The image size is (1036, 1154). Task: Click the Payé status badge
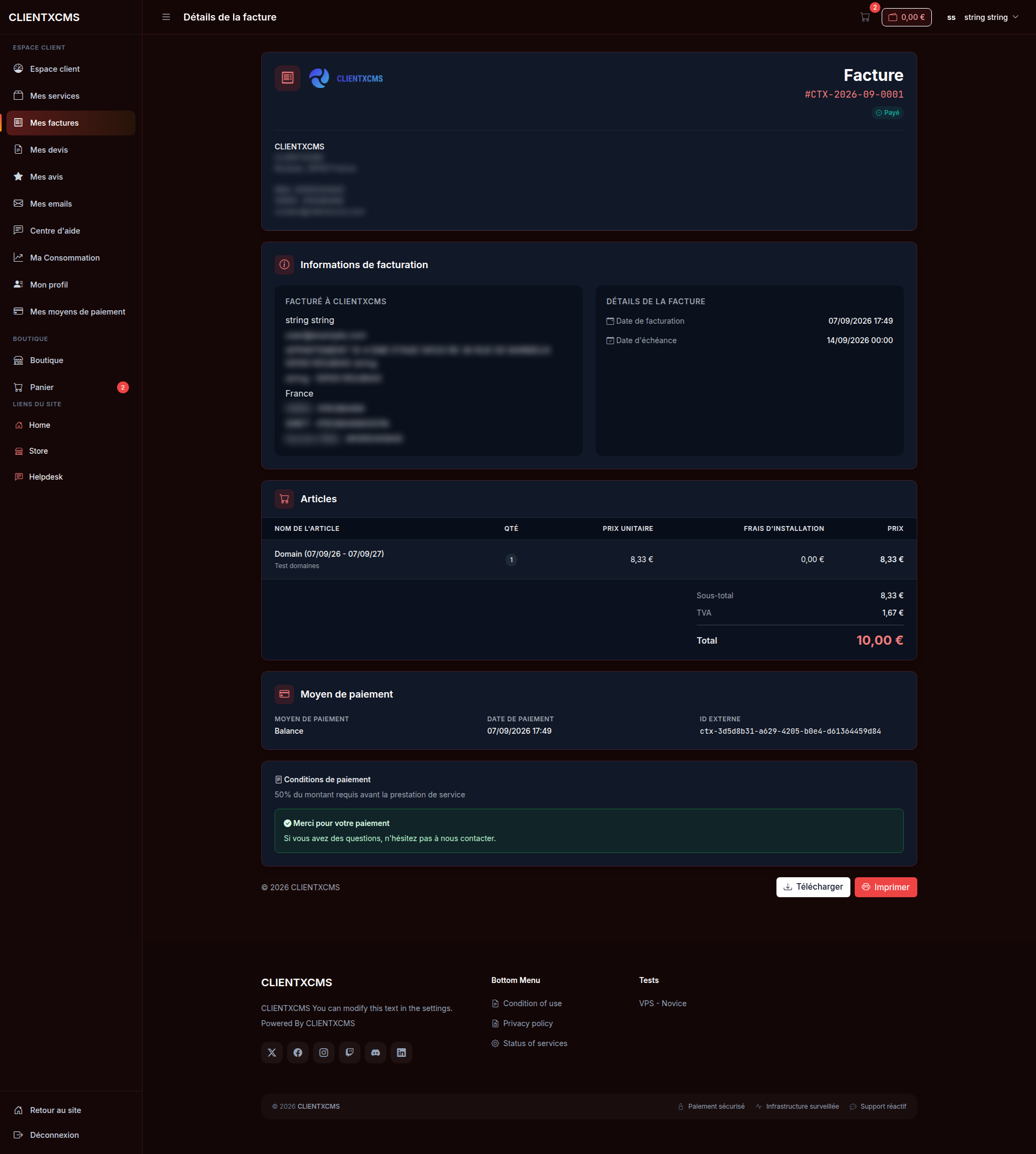point(888,113)
